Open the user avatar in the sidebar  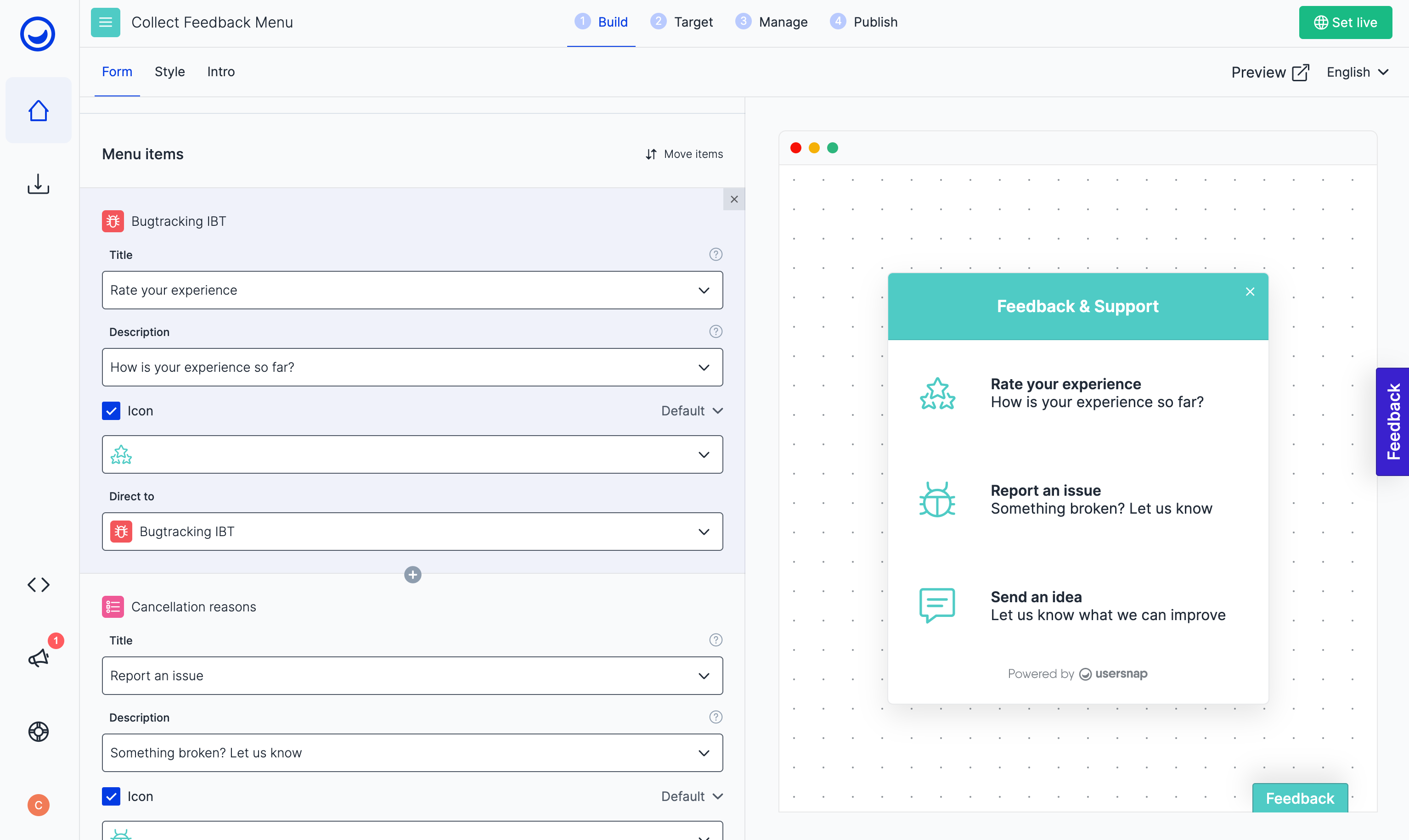point(38,805)
